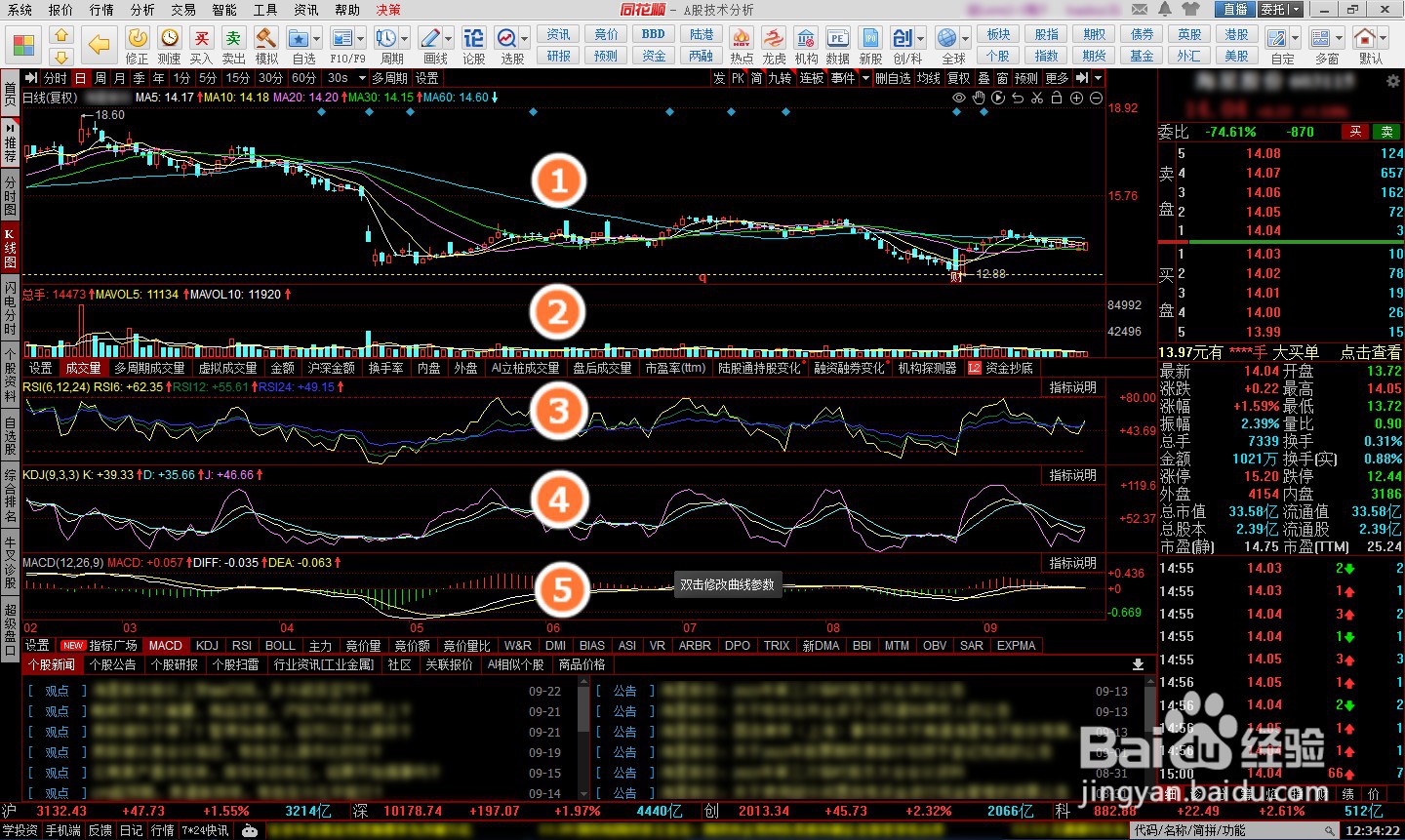Click the 修正 refresh icon
Image resolution: width=1405 pixels, height=840 pixels.
coord(138,37)
